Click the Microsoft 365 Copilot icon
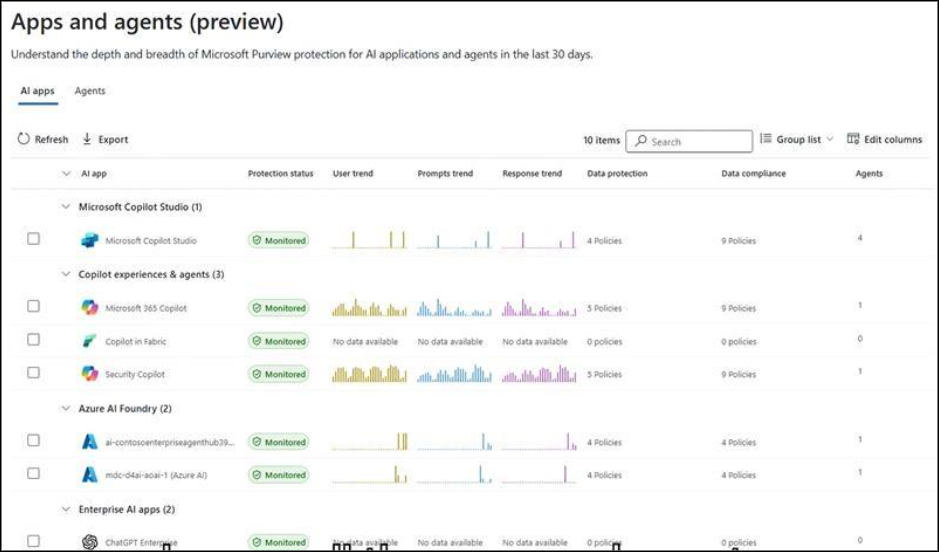This screenshot has width=939, height=552. (90, 308)
